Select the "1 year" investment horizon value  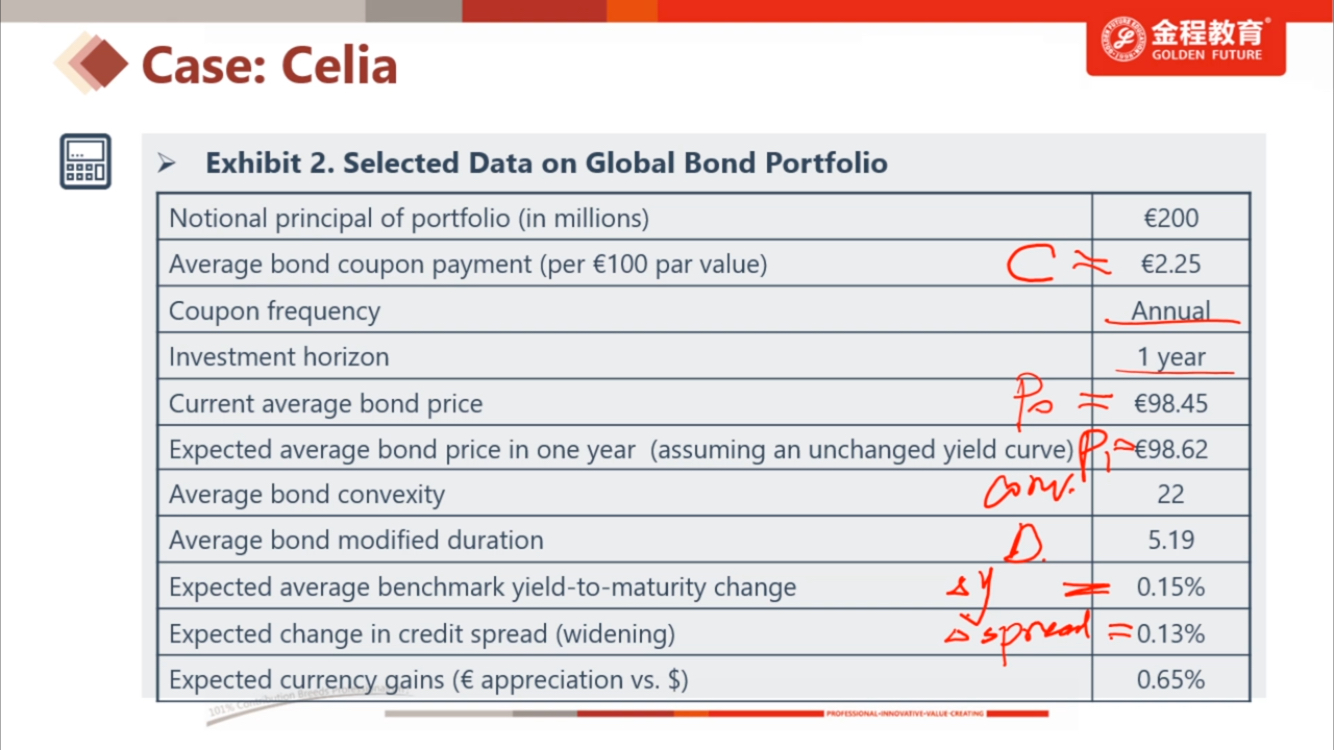tap(1171, 357)
